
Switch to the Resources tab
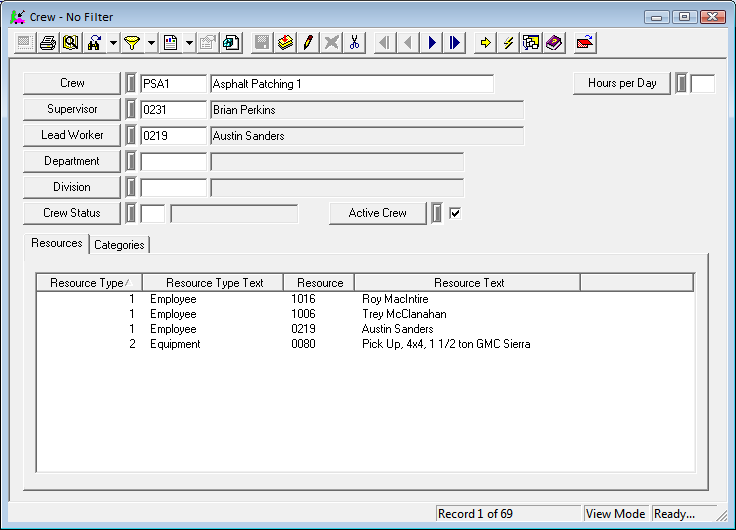[x=57, y=243]
